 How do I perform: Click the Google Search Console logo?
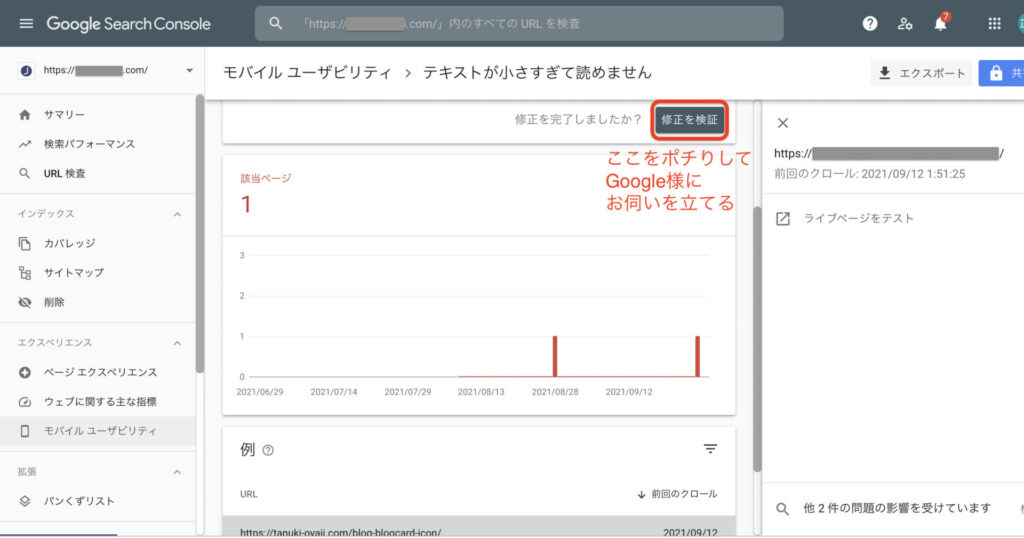(129, 24)
